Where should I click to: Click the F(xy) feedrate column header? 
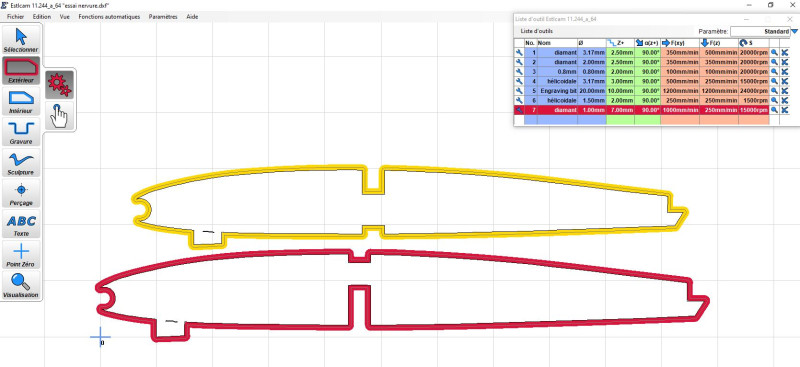pyautogui.click(x=680, y=43)
